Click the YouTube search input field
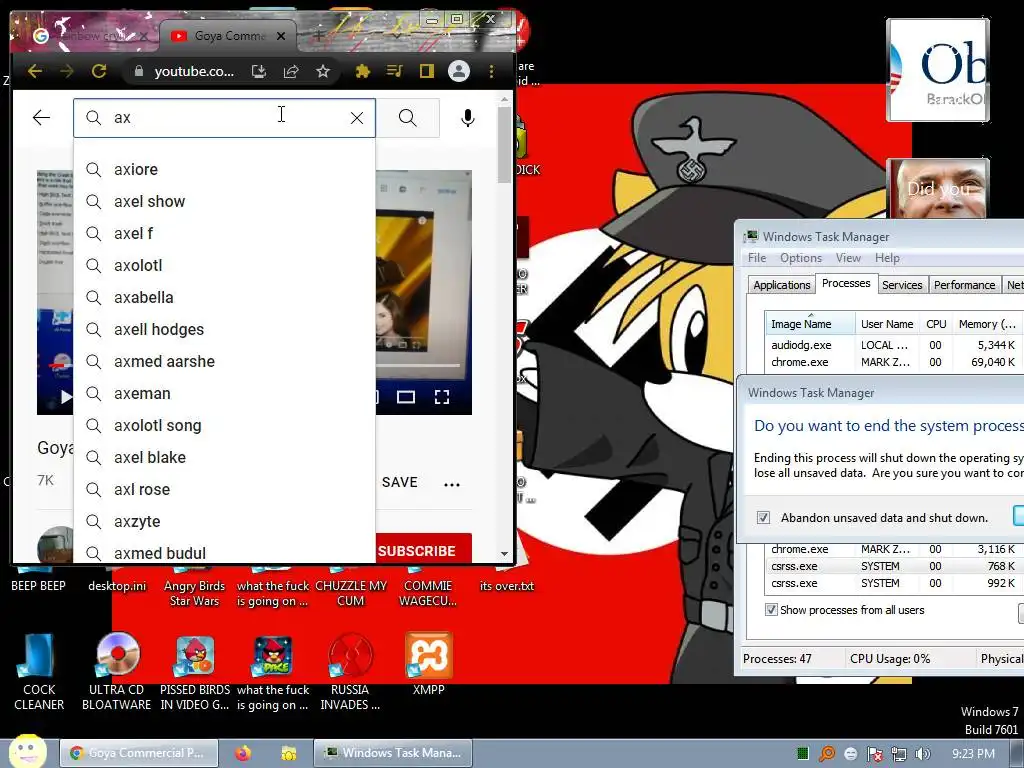 click(225, 118)
